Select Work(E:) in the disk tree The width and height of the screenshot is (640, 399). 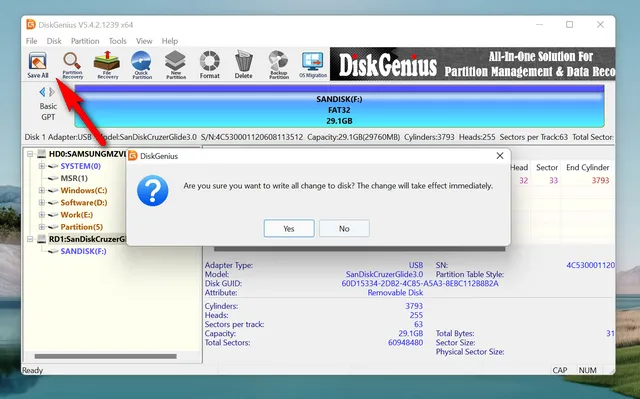point(77,215)
